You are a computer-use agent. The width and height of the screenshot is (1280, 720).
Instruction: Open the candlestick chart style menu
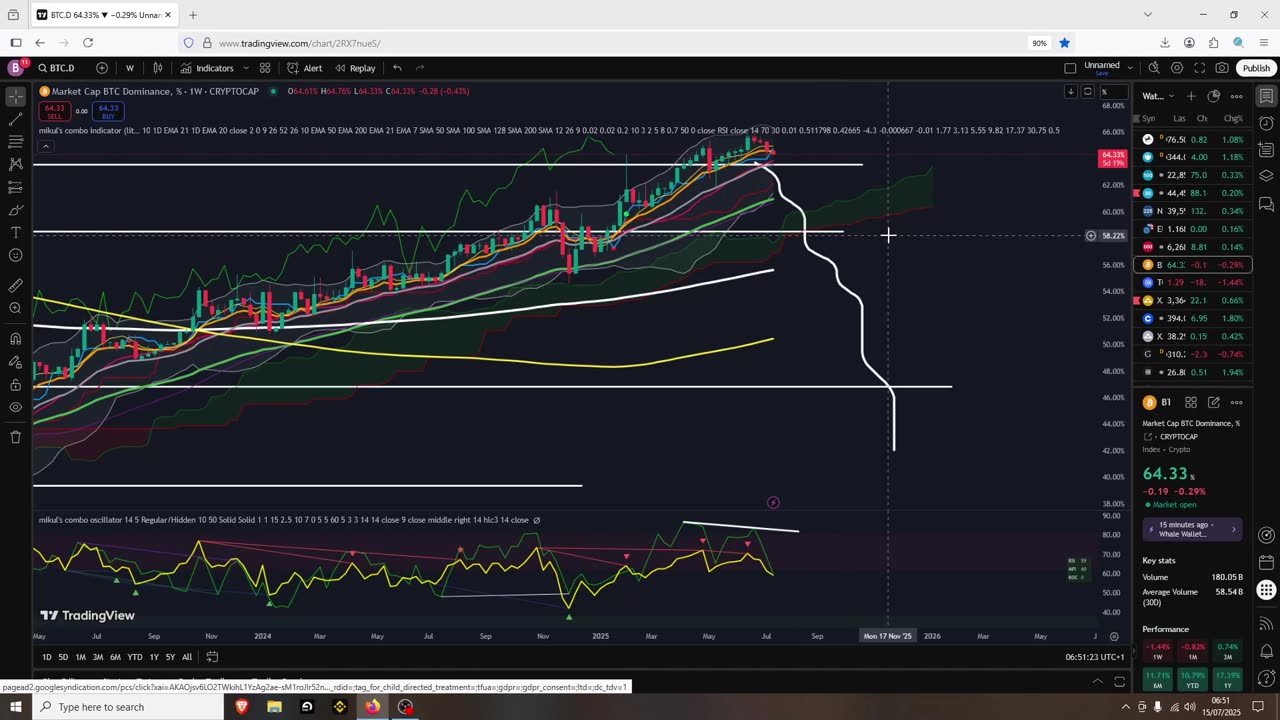158,68
